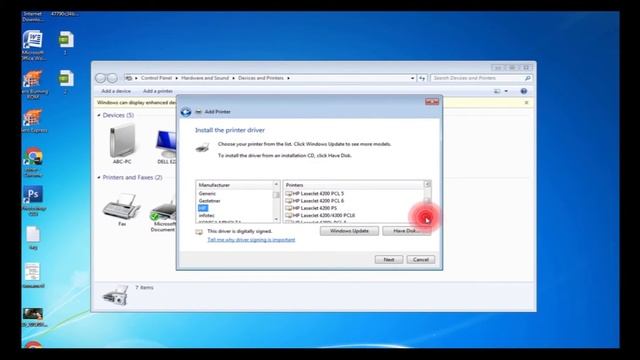
Task: Click the view options icon in Devices toolbar
Action: (x=497, y=91)
